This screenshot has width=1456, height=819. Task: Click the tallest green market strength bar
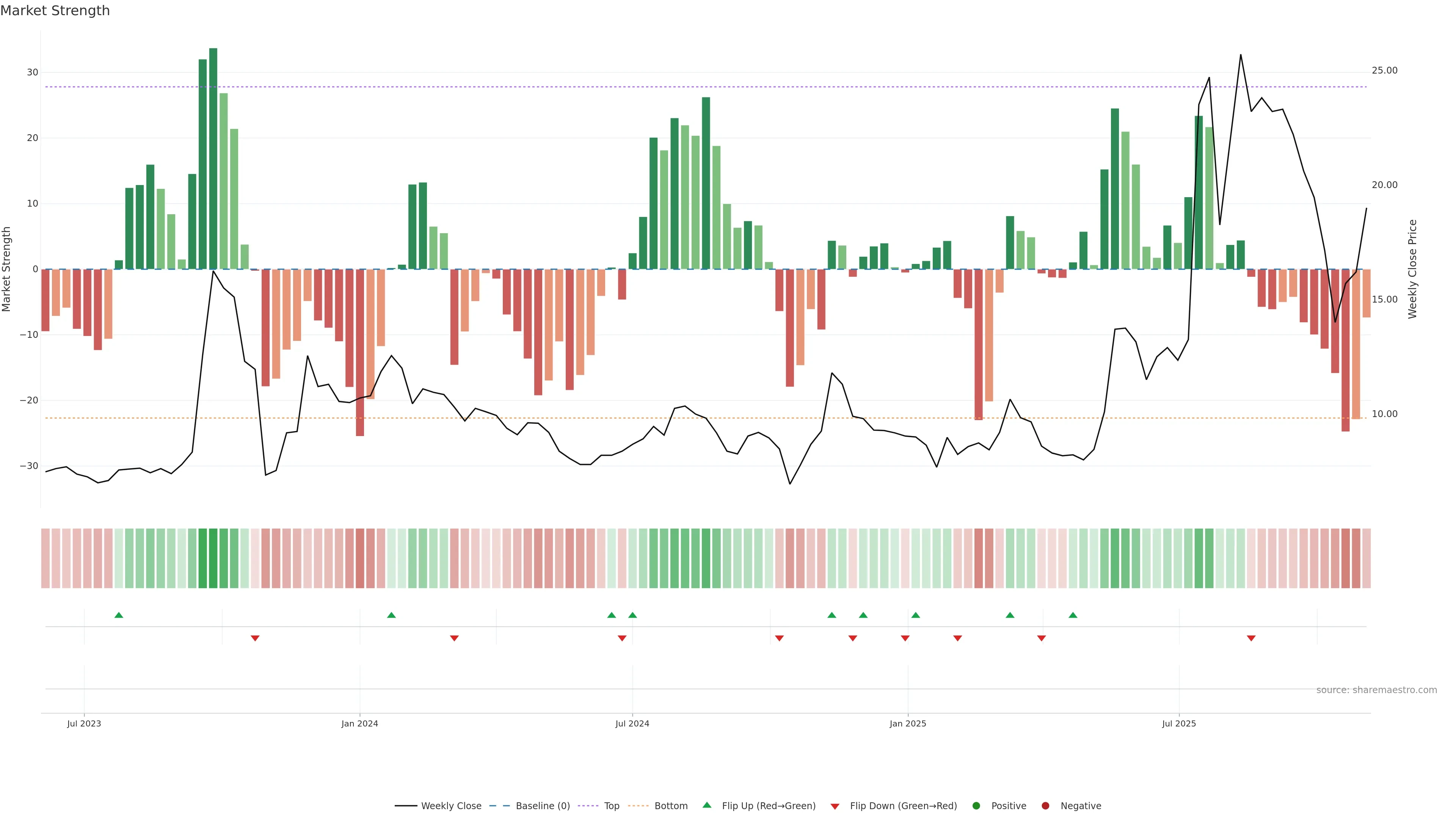click(x=213, y=158)
